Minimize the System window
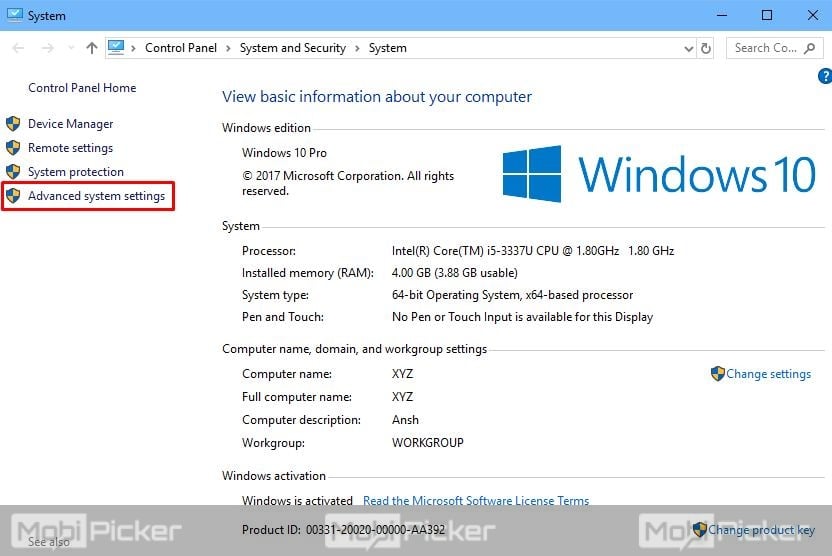This screenshot has width=832, height=556. coord(722,15)
